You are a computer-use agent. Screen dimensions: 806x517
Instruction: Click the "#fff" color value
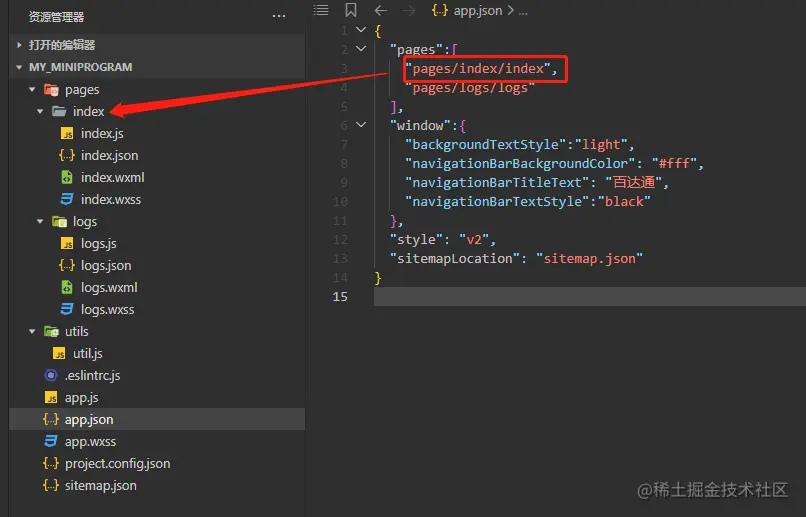[674, 163]
